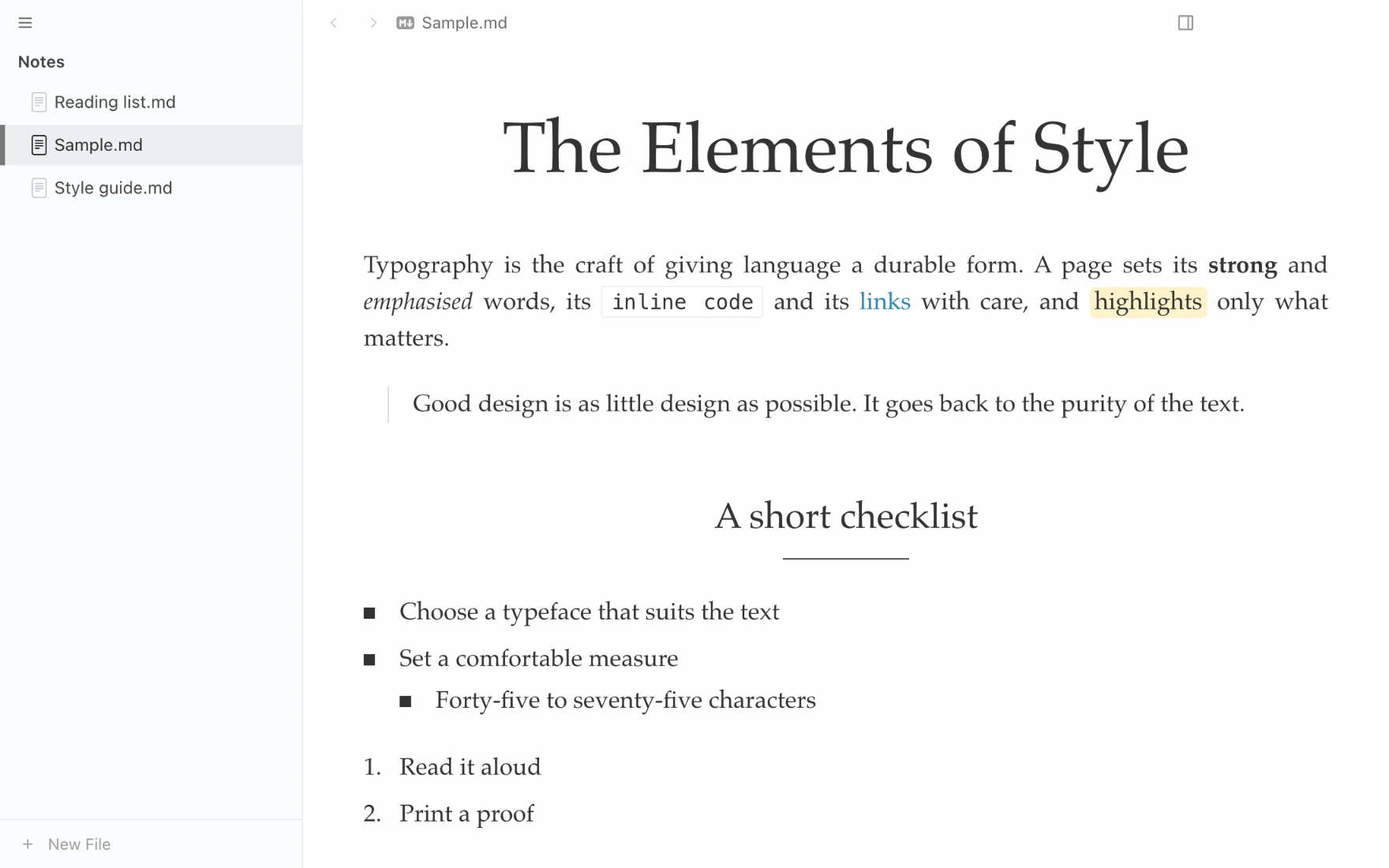Click "Forty-five to seventy-five characters" sub-bullet

tap(625, 701)
